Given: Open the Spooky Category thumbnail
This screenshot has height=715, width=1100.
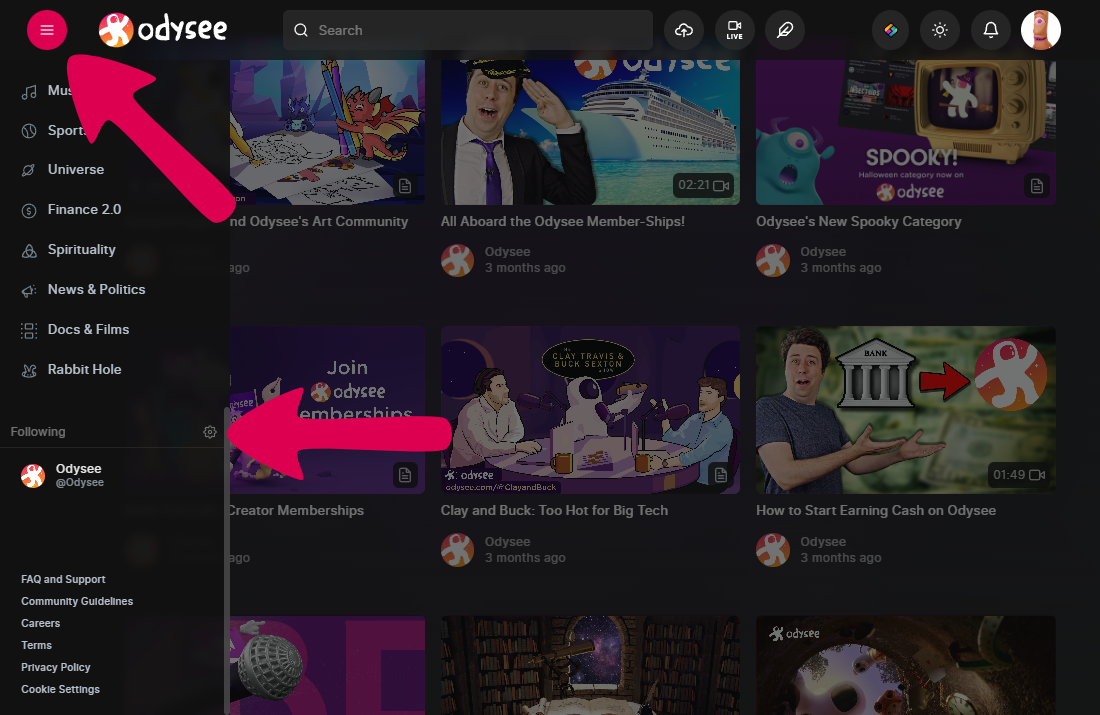Looking at the screenshot, I should [906, 132].
